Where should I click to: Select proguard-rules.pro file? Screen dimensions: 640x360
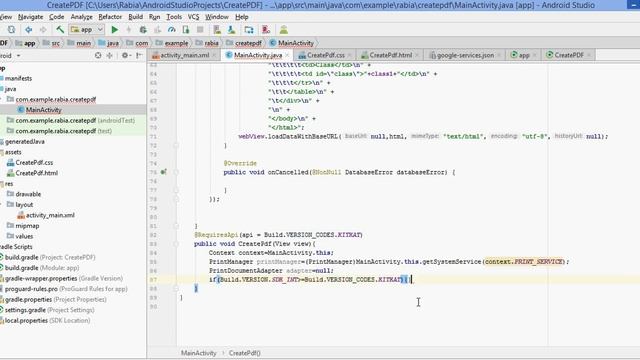point(66,289)
